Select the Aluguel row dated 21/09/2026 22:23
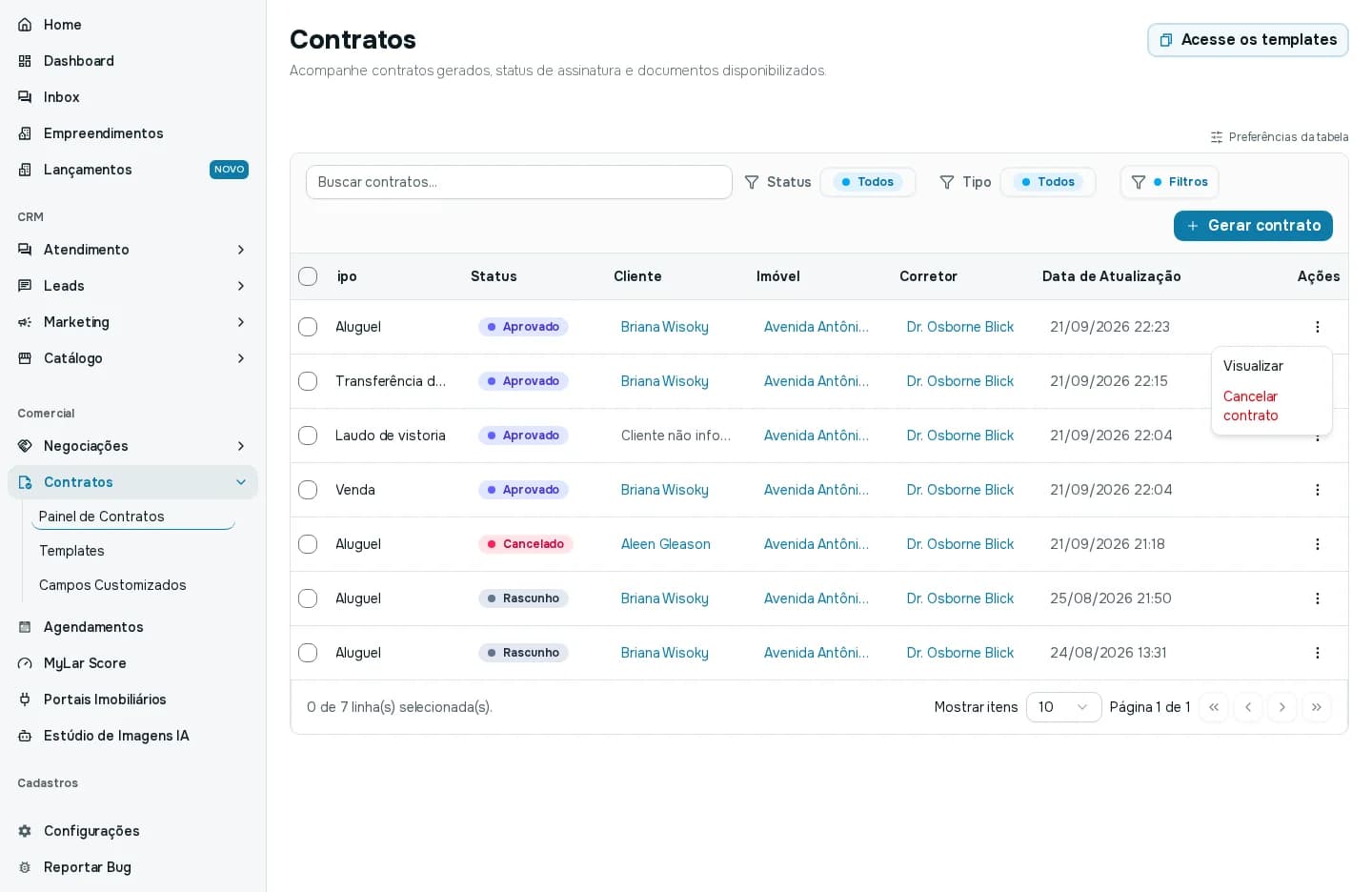The width and height of the screenshot is (1372, 892). (308, 327)
